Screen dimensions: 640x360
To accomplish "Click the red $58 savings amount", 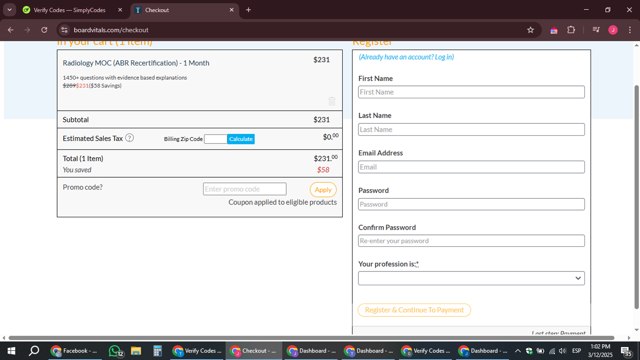I will (323, 170).
